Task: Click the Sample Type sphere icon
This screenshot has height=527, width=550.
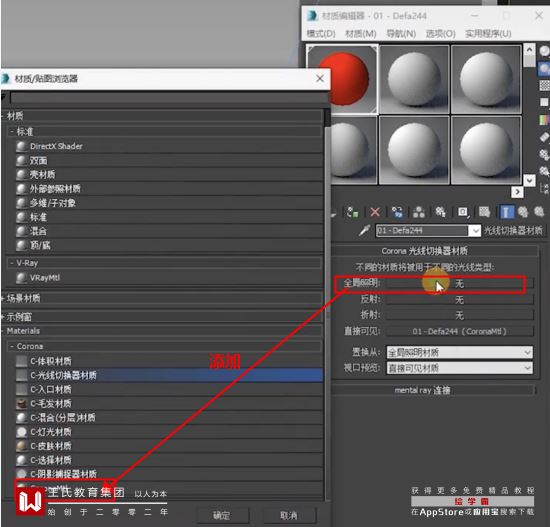Action: tap(544, 51)
